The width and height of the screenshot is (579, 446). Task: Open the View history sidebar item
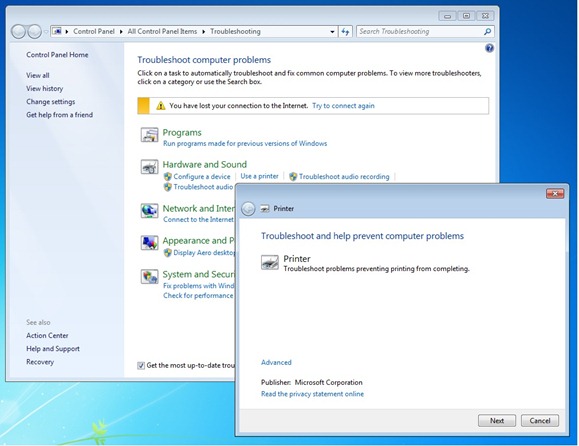(x=44, y=89)
